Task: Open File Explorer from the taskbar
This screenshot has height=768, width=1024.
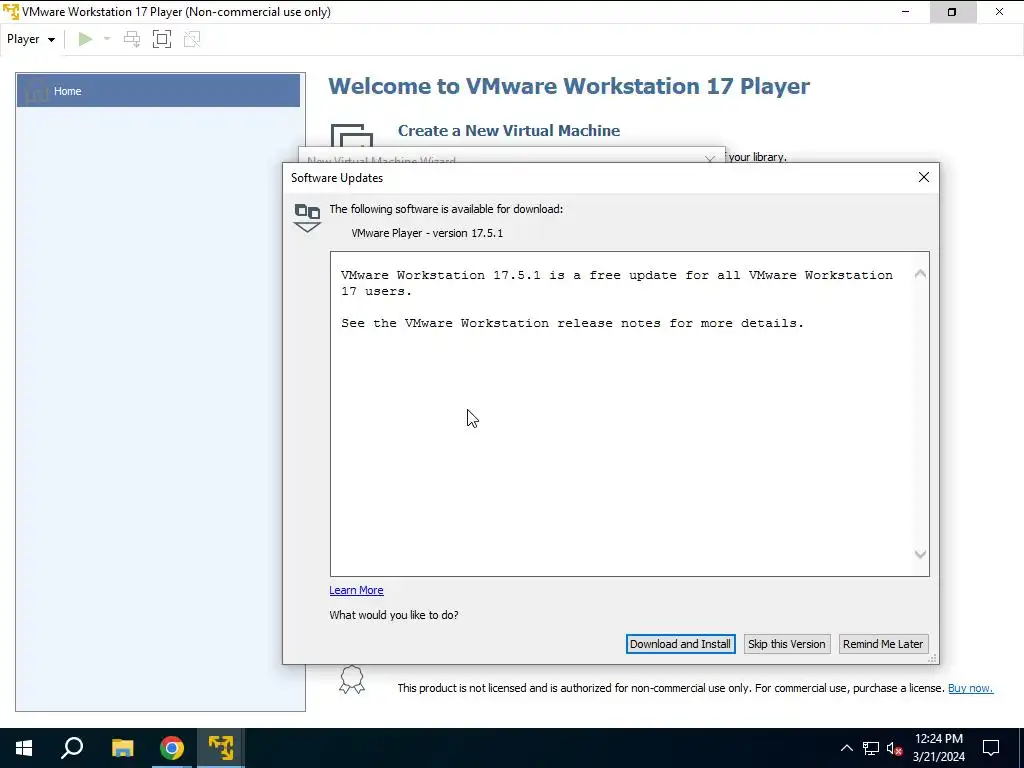Action: (x=122, y=748)
